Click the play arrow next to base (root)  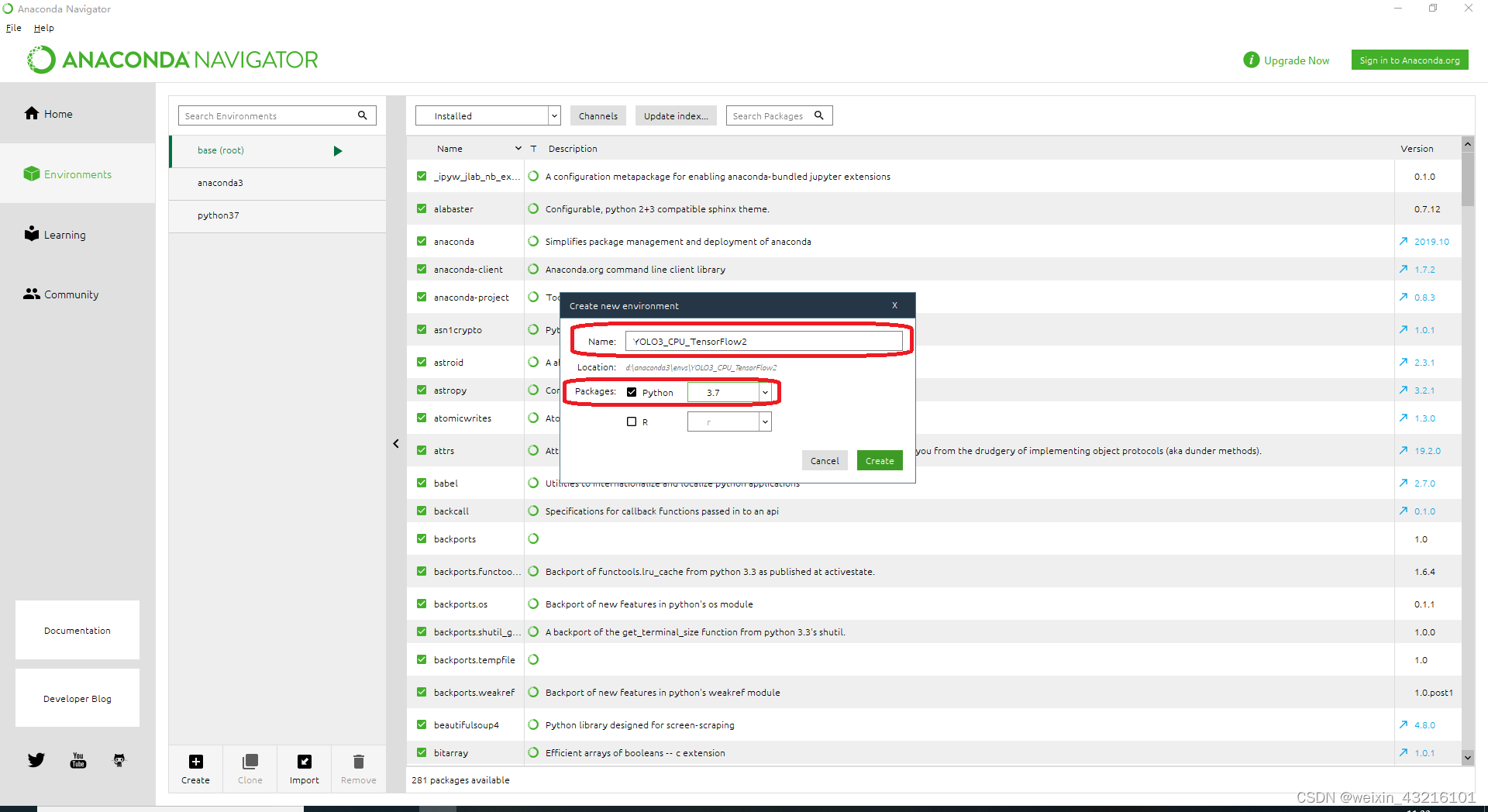click(x=338, y=151)
